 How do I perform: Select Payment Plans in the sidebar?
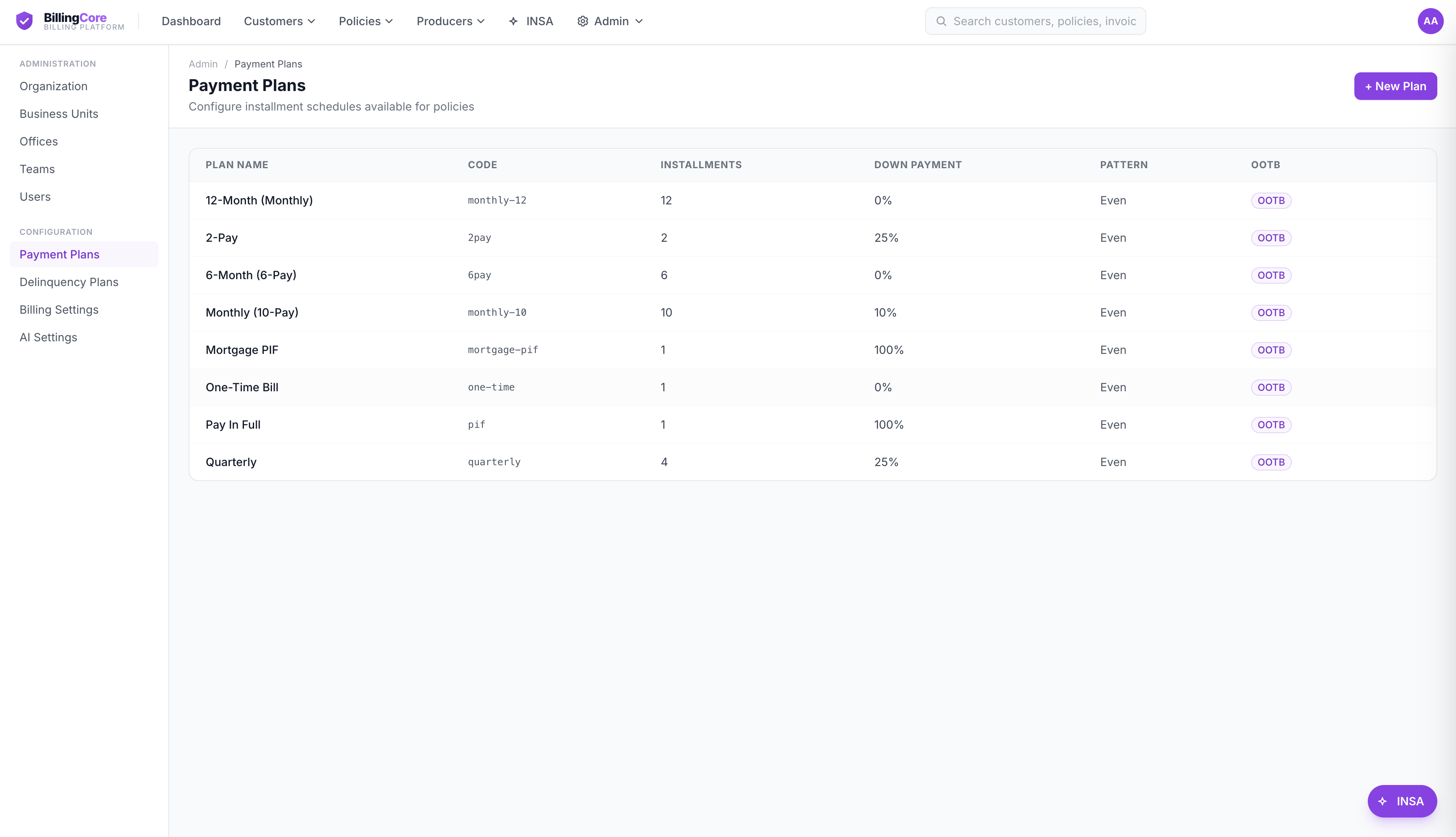(x=84, y=254)
